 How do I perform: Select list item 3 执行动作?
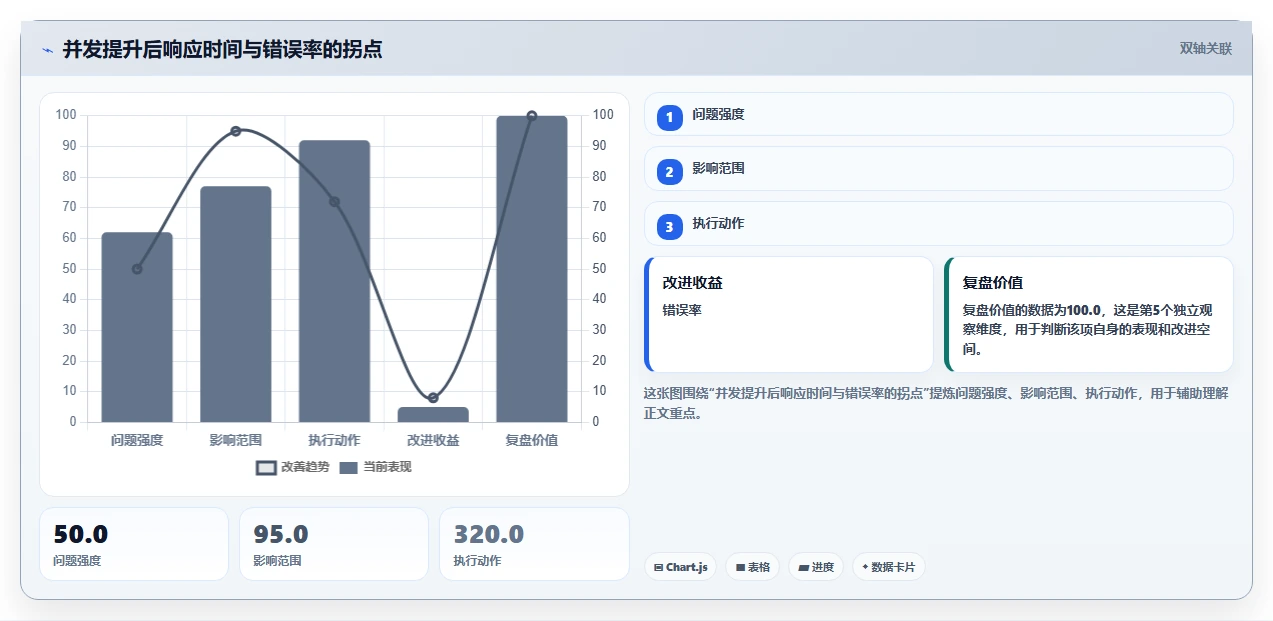pos(938,223)
